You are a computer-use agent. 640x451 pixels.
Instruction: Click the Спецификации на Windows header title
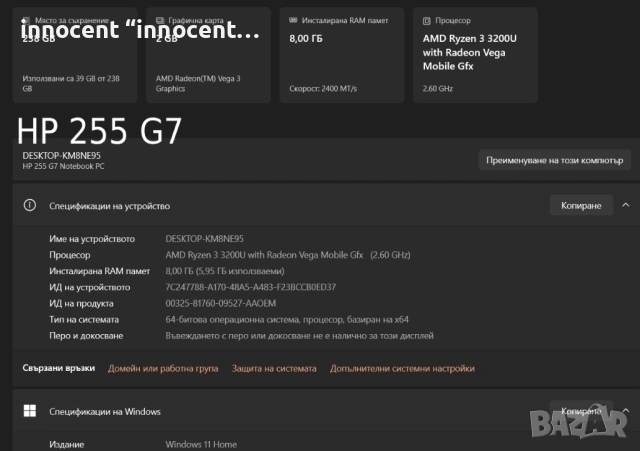[105, 411]
